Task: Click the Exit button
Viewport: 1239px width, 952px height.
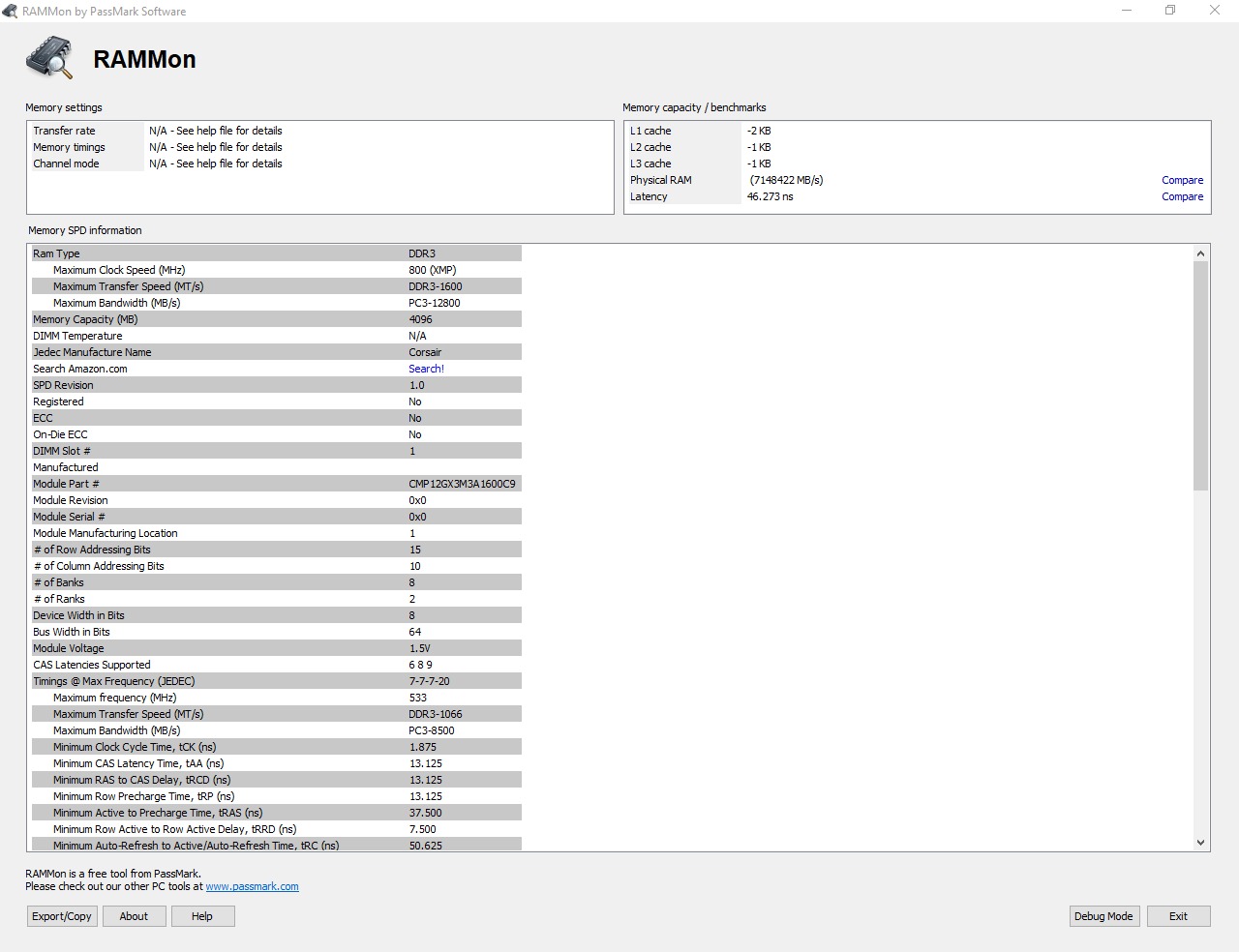Action: 1178,916
